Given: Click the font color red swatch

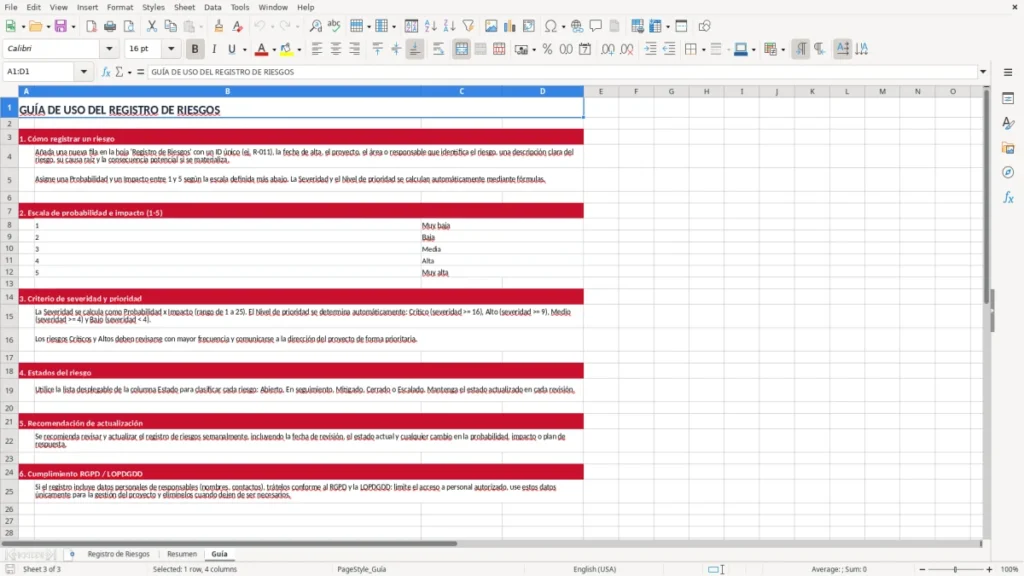Looking at the screenshot, I should [261, 49].
